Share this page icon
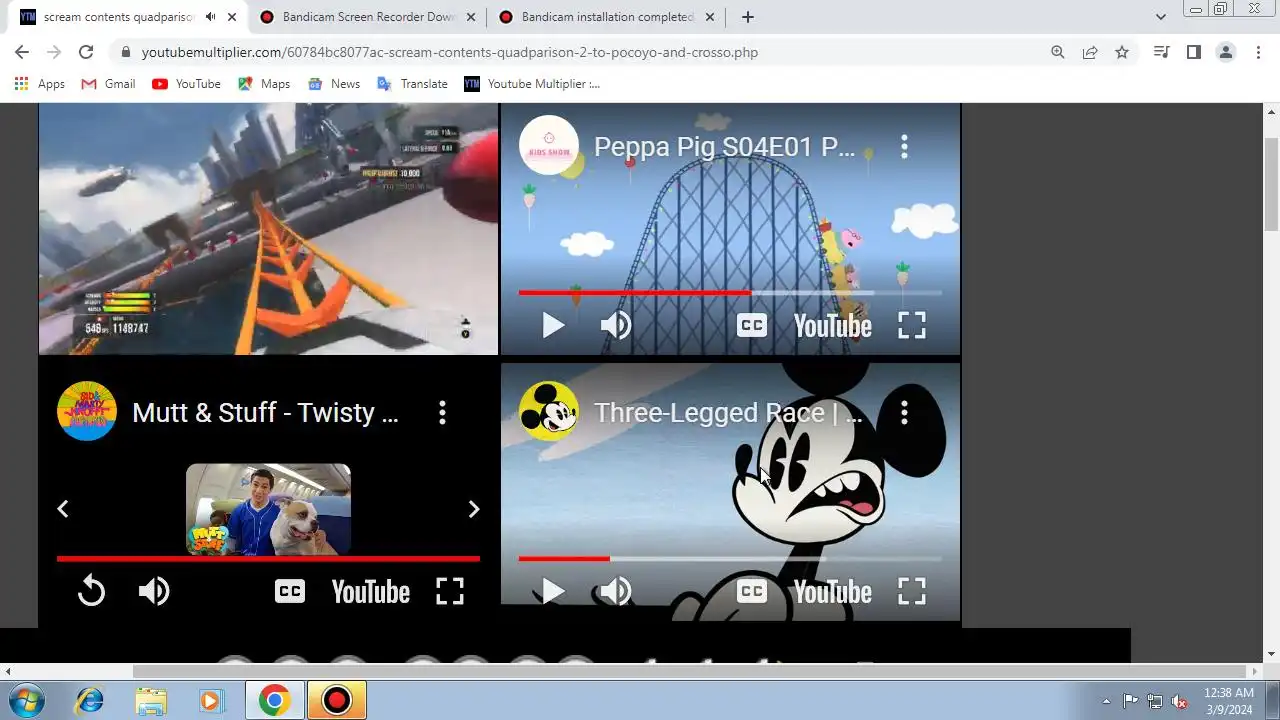Viewport: 1280px width, 720px height. [x=1090, y=52]
